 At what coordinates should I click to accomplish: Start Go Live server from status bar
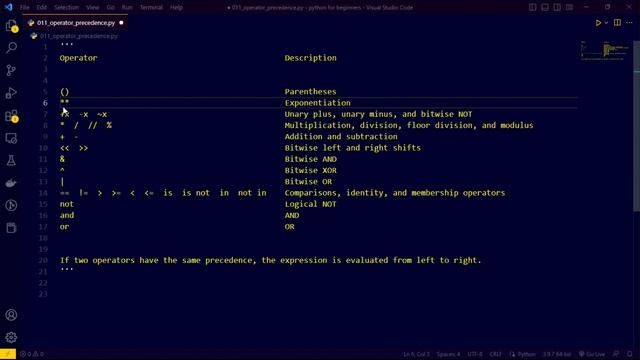(592, 354)
